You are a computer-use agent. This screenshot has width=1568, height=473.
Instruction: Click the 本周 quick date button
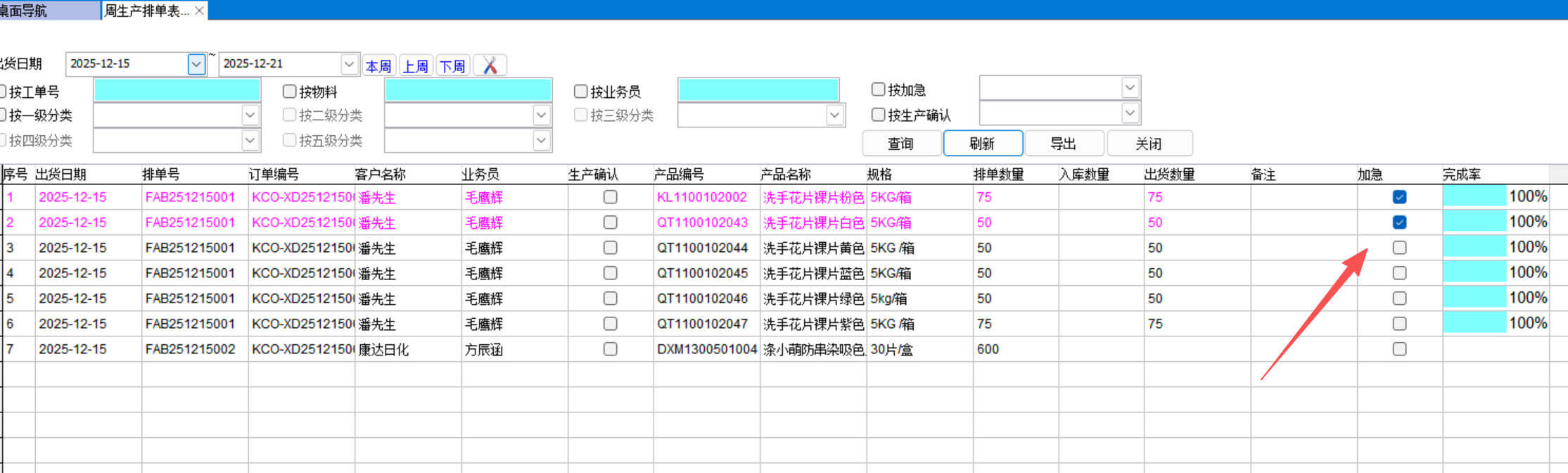point(378,66)
